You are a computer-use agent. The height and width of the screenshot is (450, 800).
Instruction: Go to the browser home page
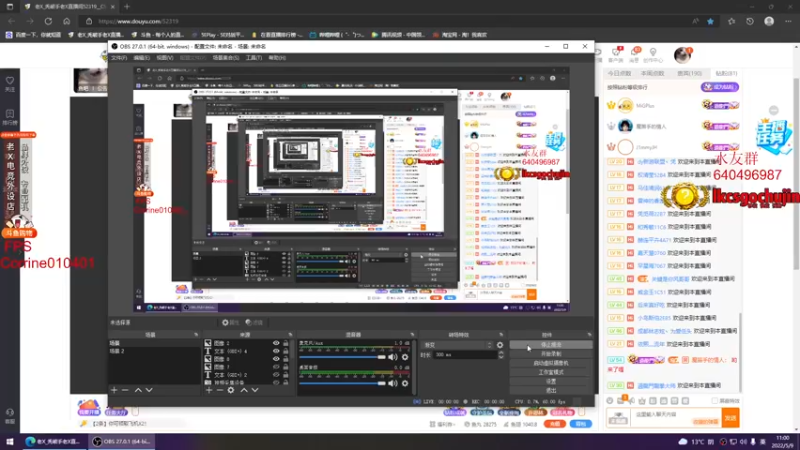[66, 21]
